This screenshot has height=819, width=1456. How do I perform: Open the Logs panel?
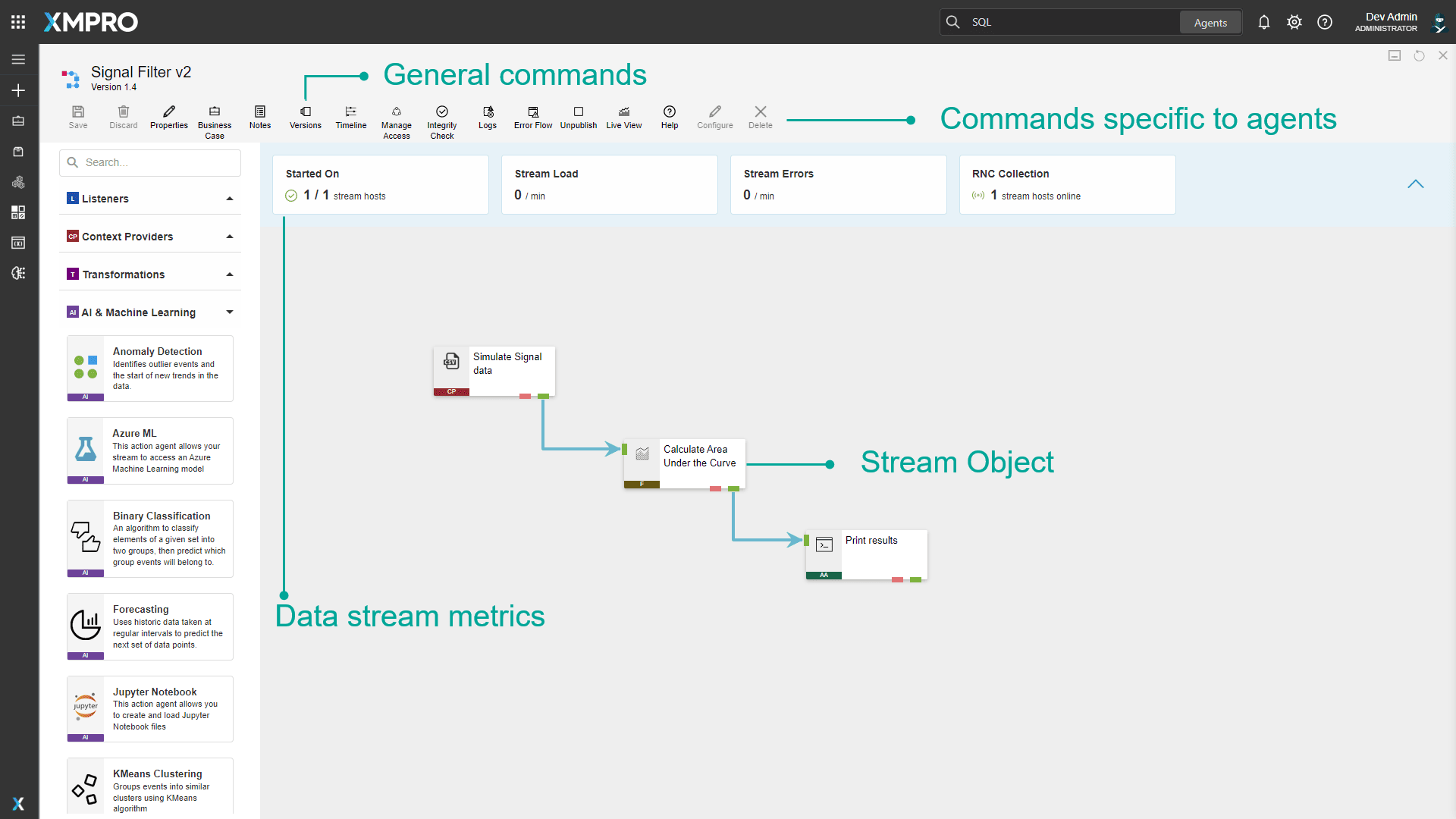pyautogui.click(x=487, y=118)
